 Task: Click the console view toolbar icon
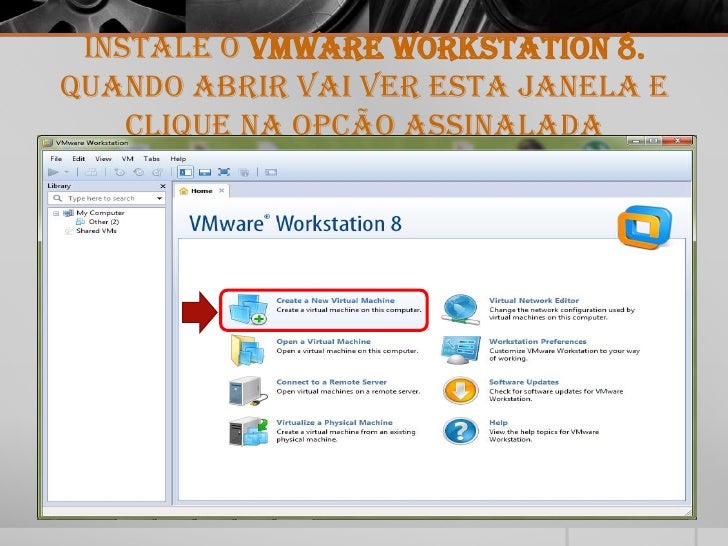271,172
